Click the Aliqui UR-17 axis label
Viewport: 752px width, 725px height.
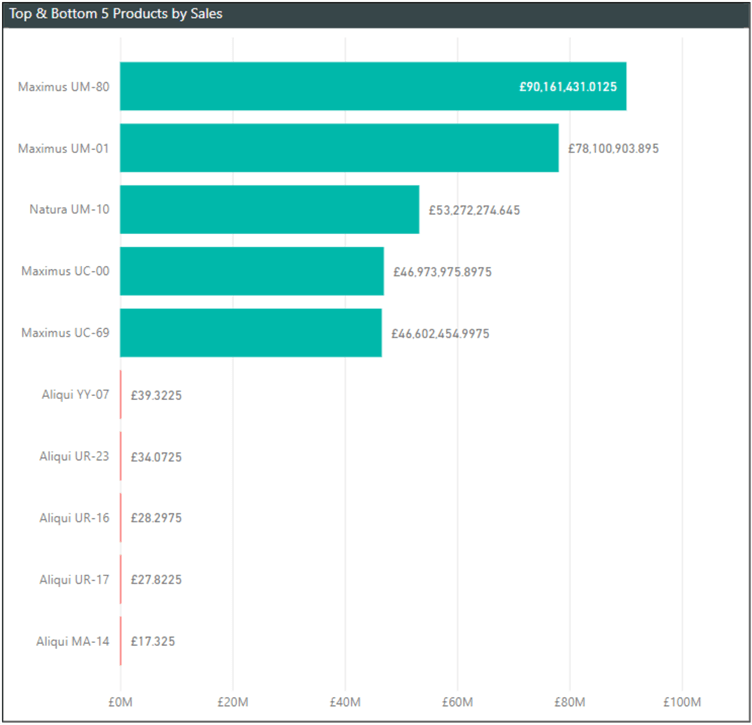click(x=74, y=580)
